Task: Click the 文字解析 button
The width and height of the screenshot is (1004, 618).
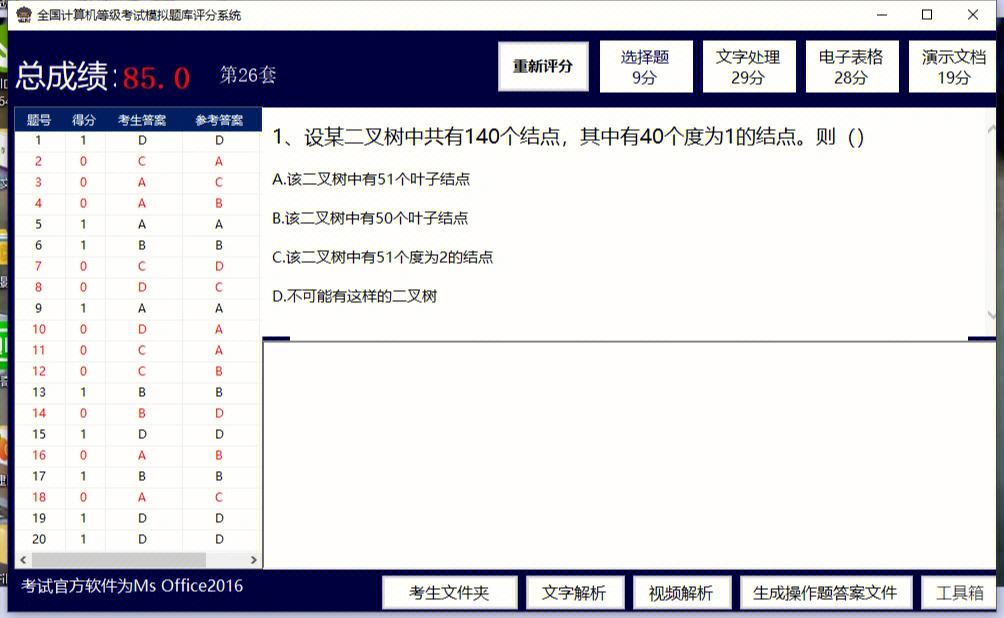Action: pos(574,593)
